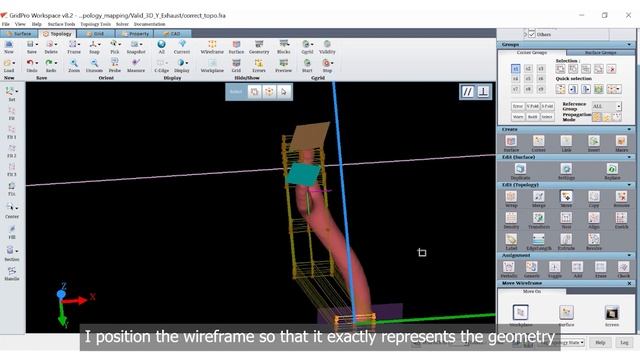Expand the Others tree item

[x=525, y=34]
